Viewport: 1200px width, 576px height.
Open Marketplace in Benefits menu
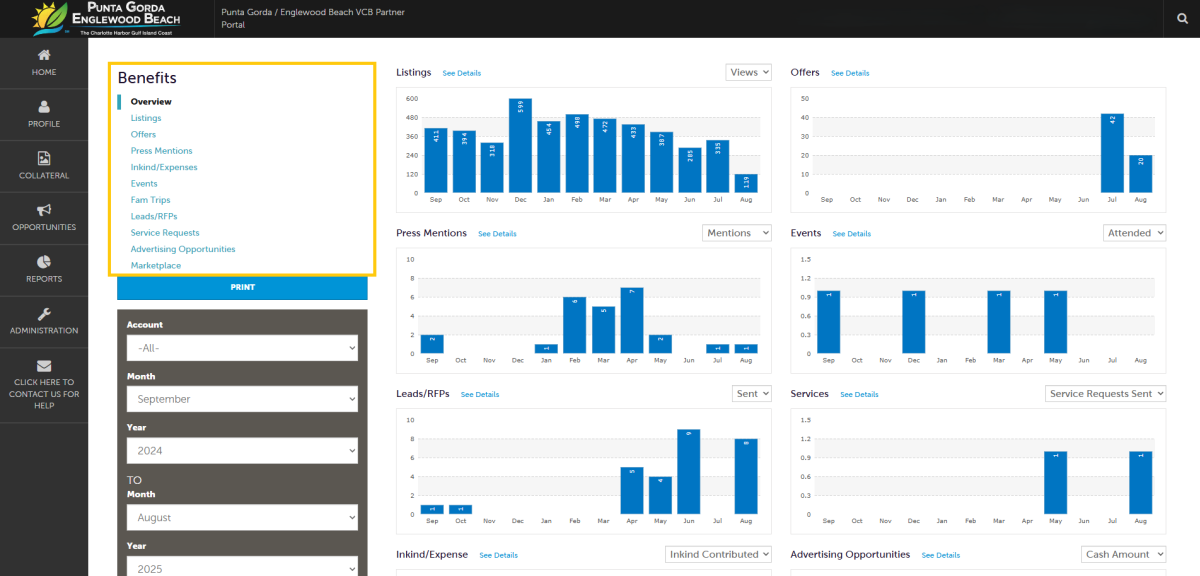[x=156, y=266]
